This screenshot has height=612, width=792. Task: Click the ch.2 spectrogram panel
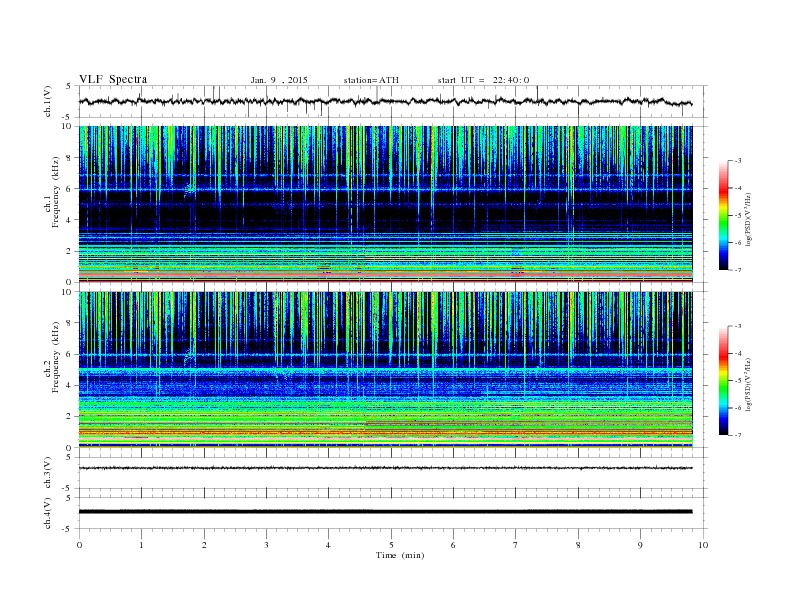tap(385, 370)
